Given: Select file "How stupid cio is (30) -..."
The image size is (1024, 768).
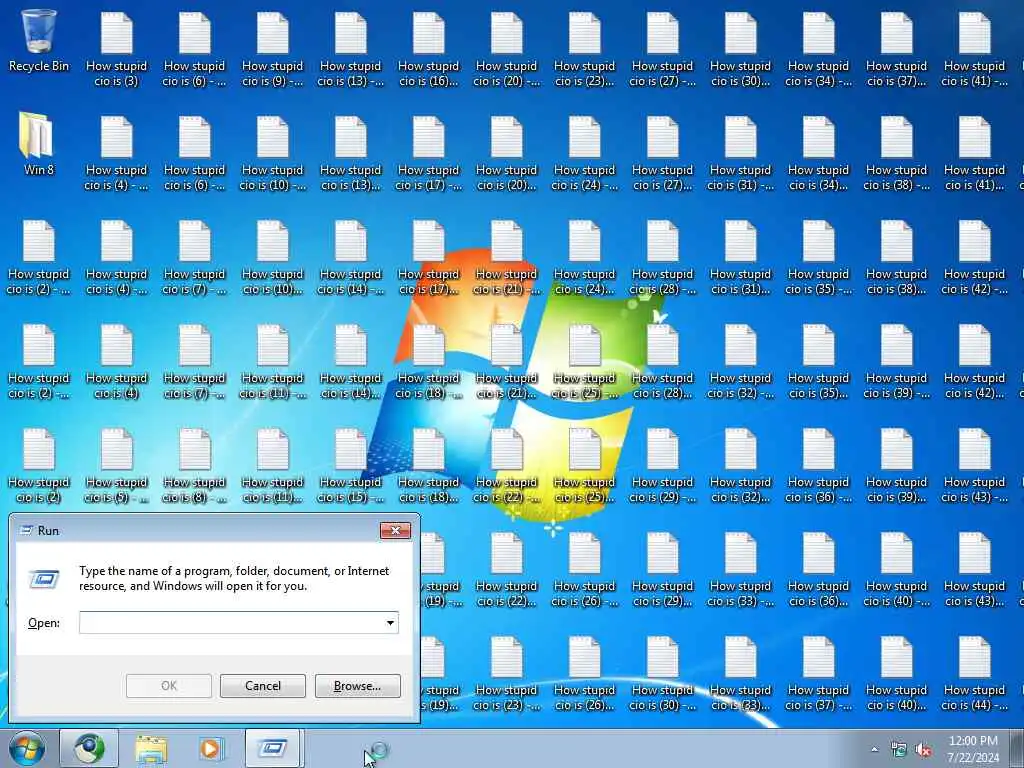Looking at the screenshot, I should click(662, 674).
